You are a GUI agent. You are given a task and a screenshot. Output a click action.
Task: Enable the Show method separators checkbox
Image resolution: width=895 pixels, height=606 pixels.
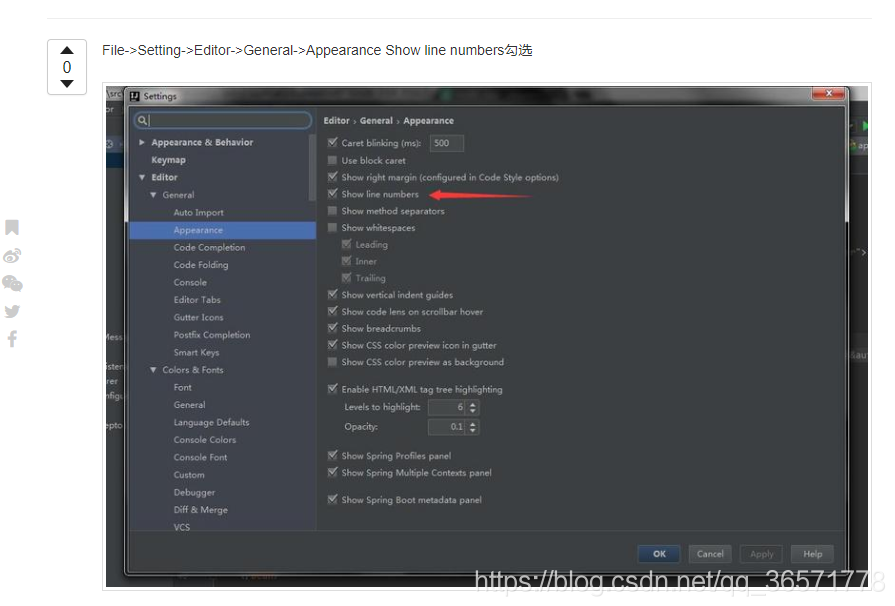coord(333,211)
